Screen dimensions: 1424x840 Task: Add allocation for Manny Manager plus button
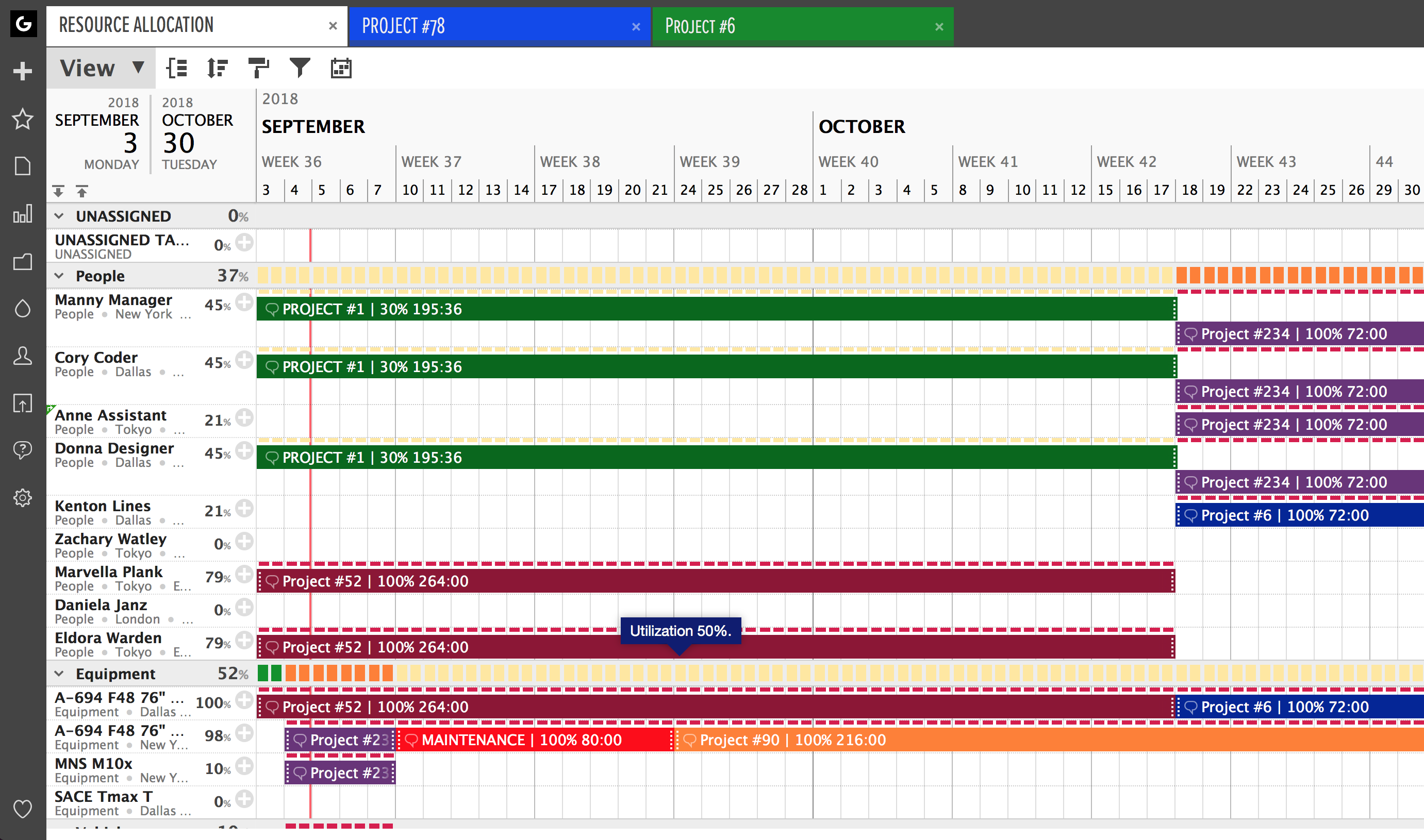244,303
